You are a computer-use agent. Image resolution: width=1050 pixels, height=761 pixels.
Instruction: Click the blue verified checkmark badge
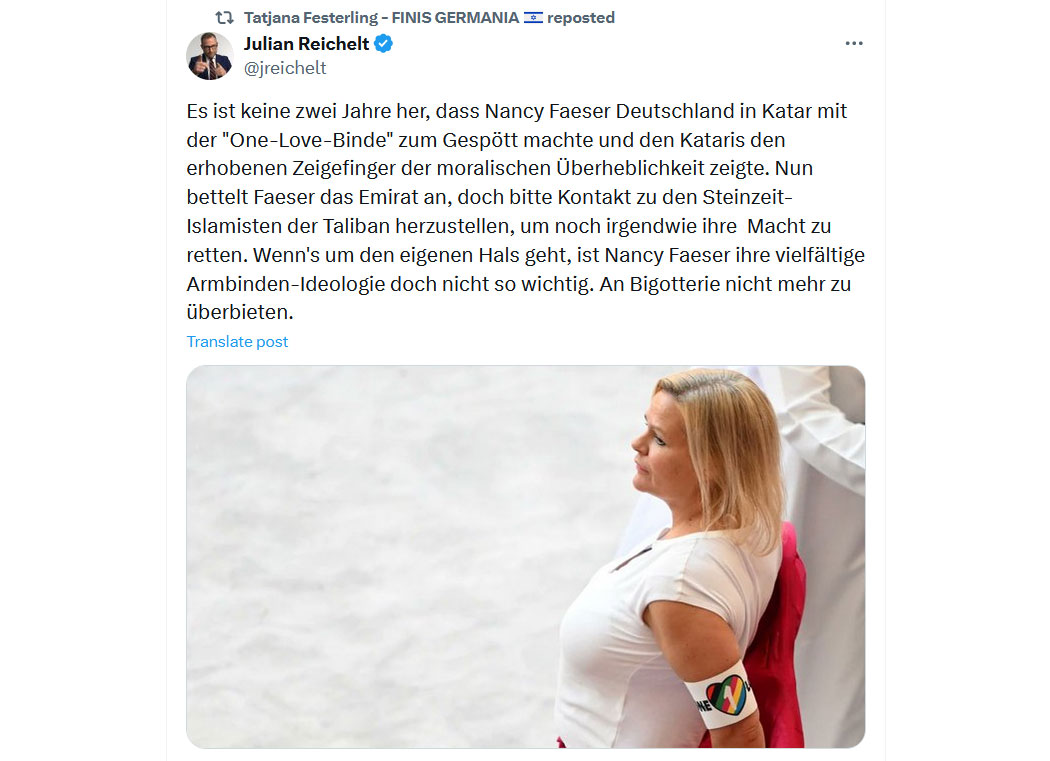[x=384, y=44]
